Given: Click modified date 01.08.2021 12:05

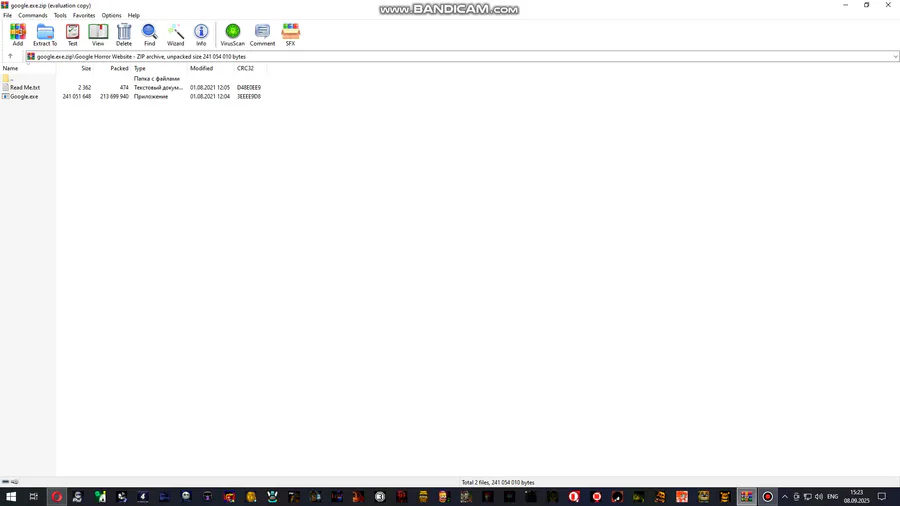Looking at the screenshot, I should click(x=210, y=88).
